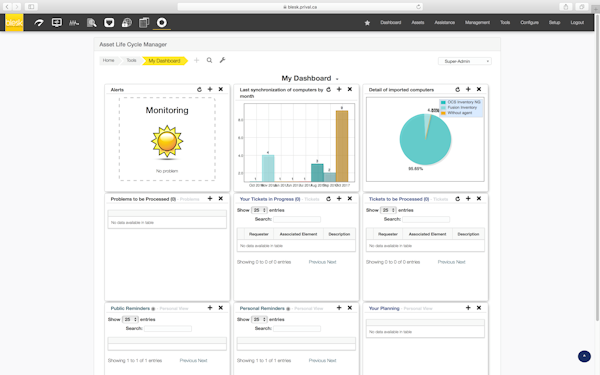Image resolution: width=600 pixels, height=375 pixels.
Task: Click move icon on Public Reminders widget
Action: click(210, 308)
